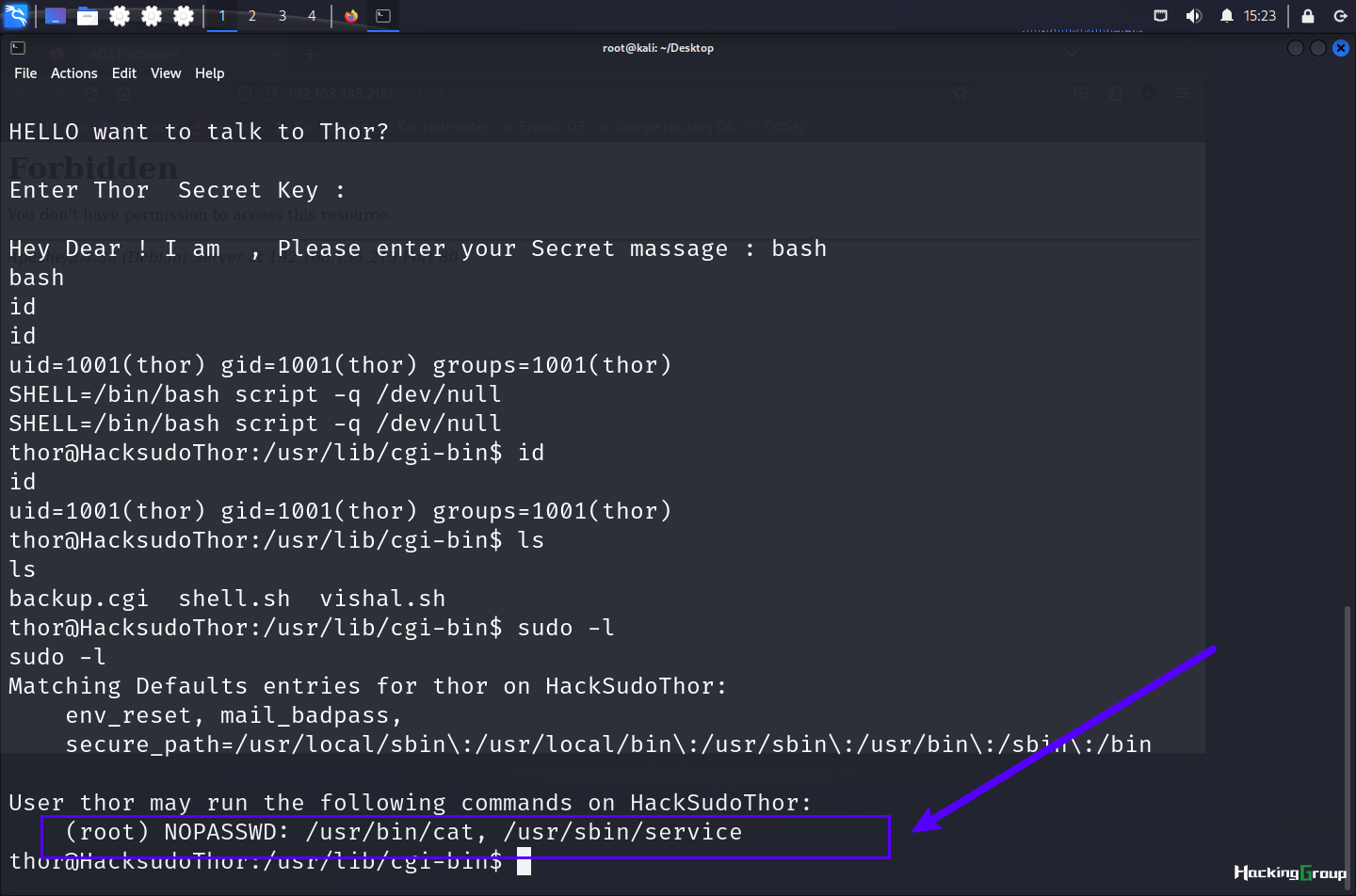Click the rightmost gear icon beside workspace 1
This screenshot has width=1356, height=896.
[184, 16]
